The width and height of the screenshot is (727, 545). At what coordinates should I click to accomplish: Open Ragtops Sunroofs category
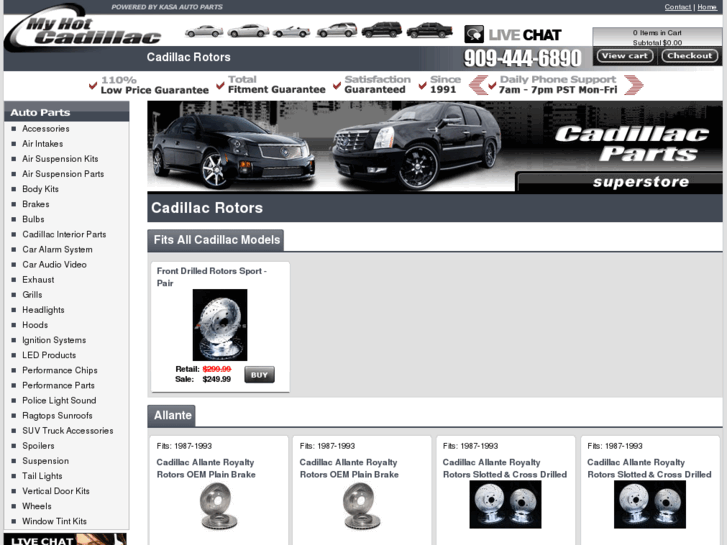coord(57,416)
